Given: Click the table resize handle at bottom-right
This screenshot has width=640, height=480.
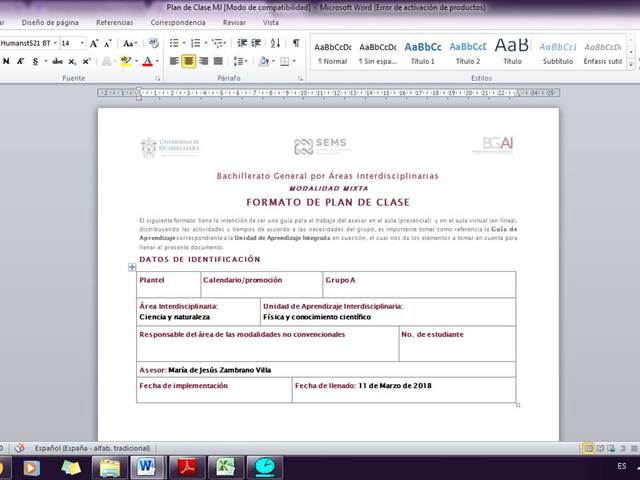Looking at the screenshot, I should 518,405.
